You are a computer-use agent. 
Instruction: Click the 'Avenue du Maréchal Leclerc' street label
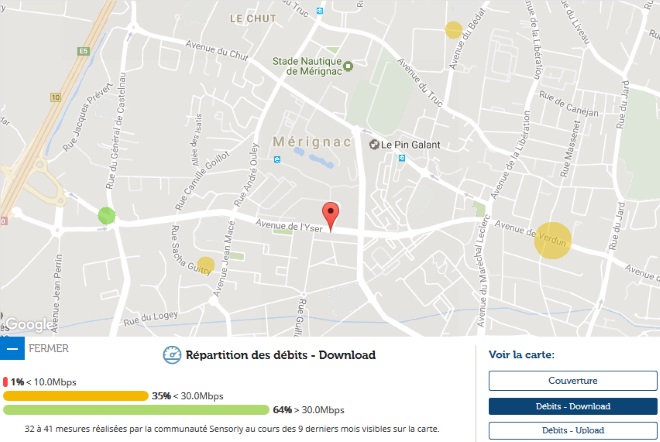tap(483, 271)
